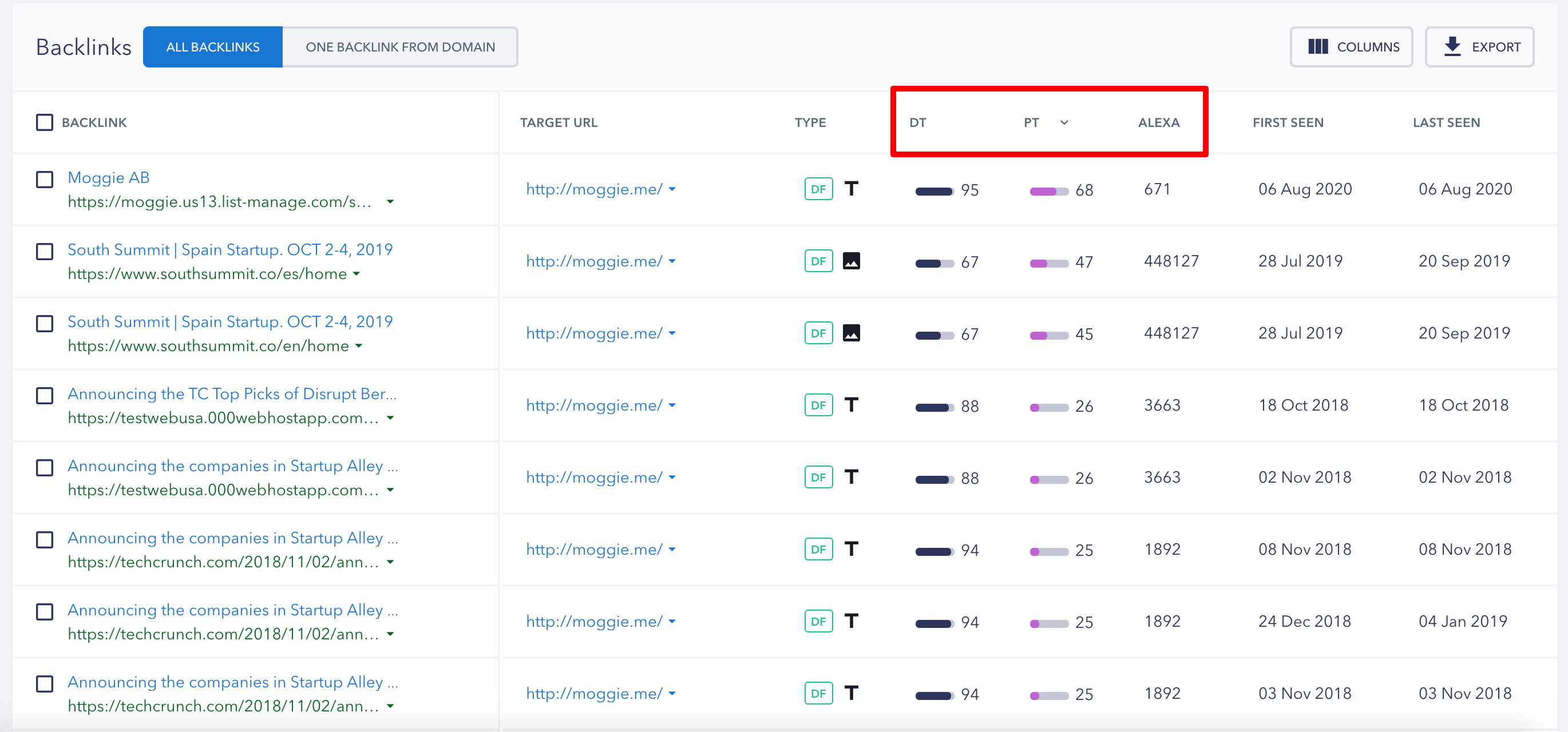Check the row first seen 03 Nov 2018
Viewport: 1568px width, 732px height.
point(45,683)
